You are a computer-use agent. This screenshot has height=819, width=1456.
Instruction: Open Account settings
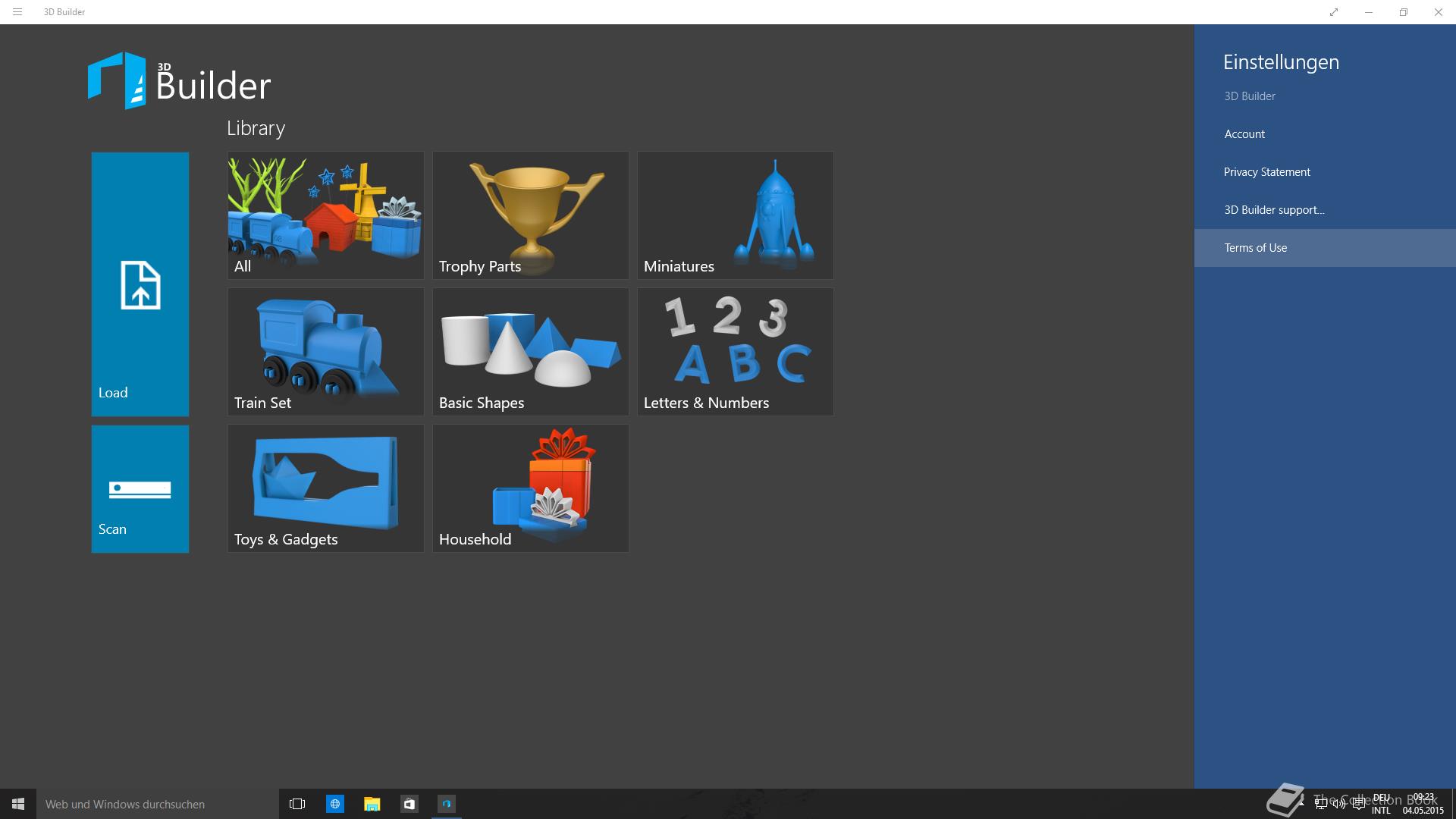1325,134
